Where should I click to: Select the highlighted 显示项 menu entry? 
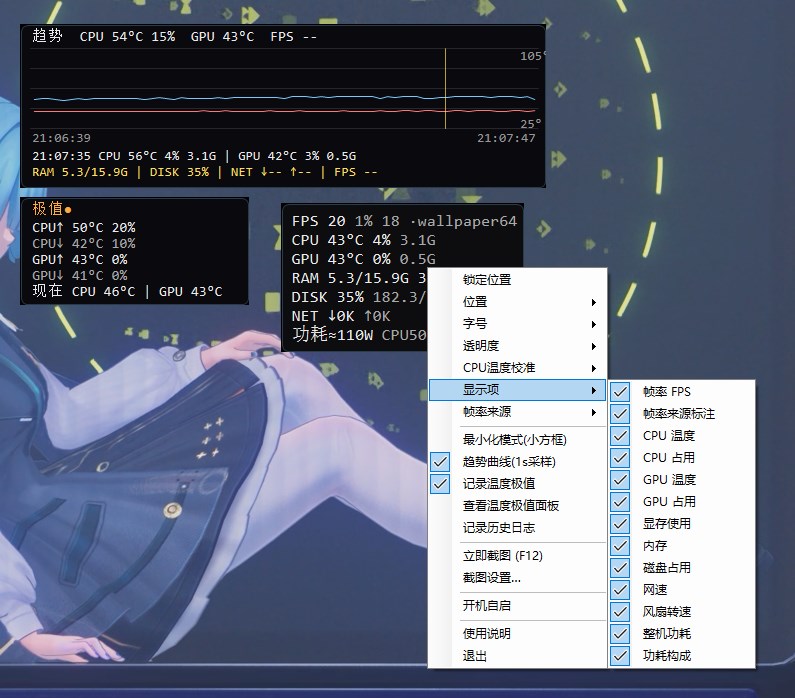click(x=517, y=390)
